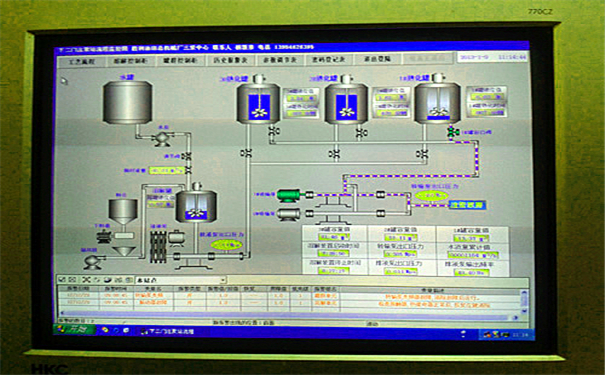Open the alarm group dropdown in alarm toolbar
The width and height of the screenshot is (605, 375).
pos(223,280)
